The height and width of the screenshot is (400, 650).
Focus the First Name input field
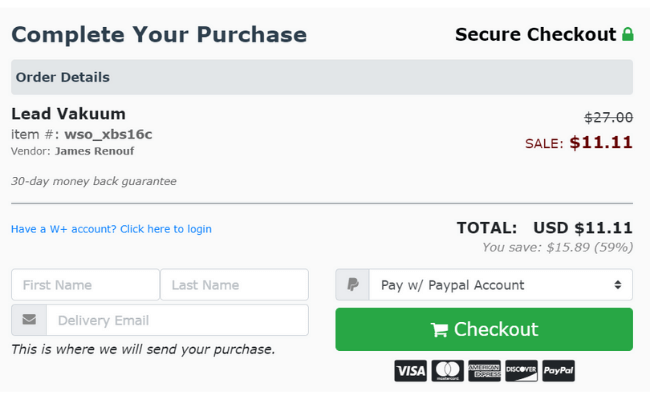point(85,285)
